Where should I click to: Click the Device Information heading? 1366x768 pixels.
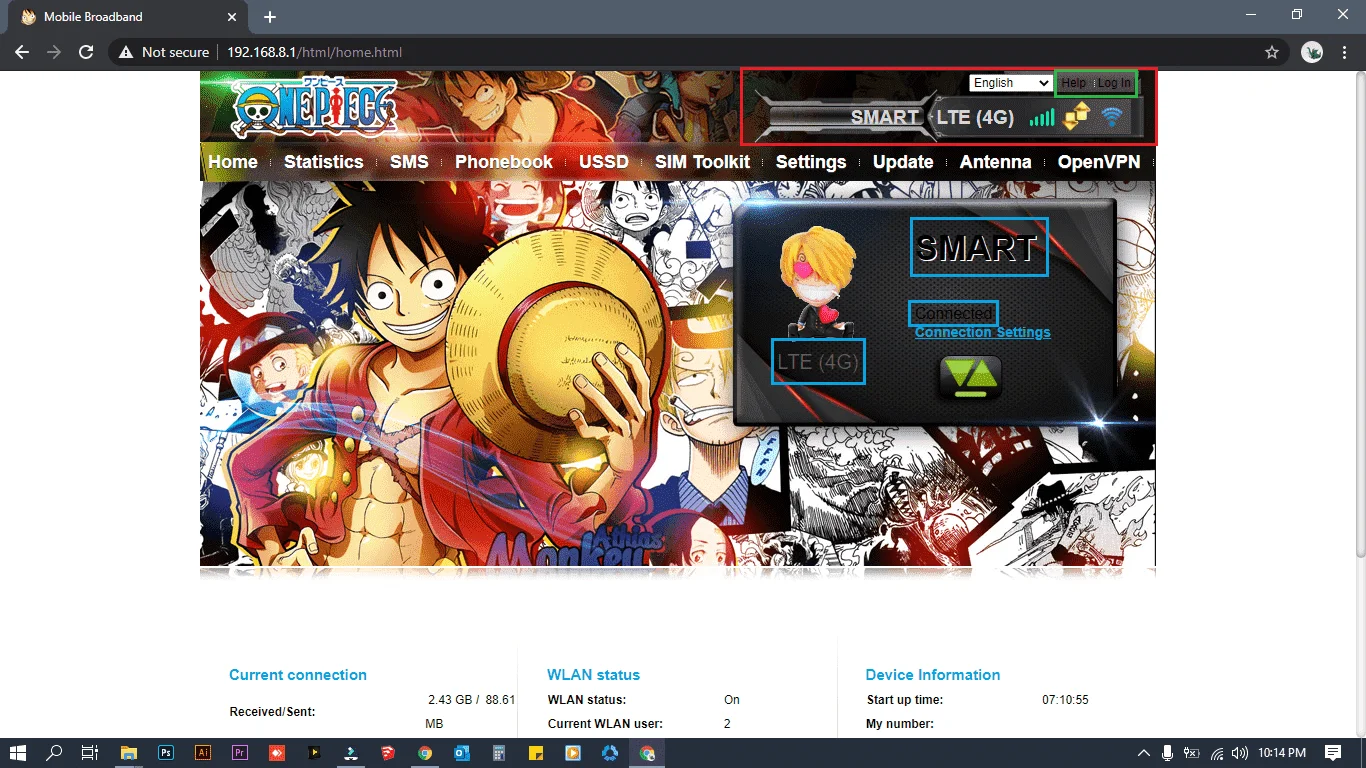(933, 675)
